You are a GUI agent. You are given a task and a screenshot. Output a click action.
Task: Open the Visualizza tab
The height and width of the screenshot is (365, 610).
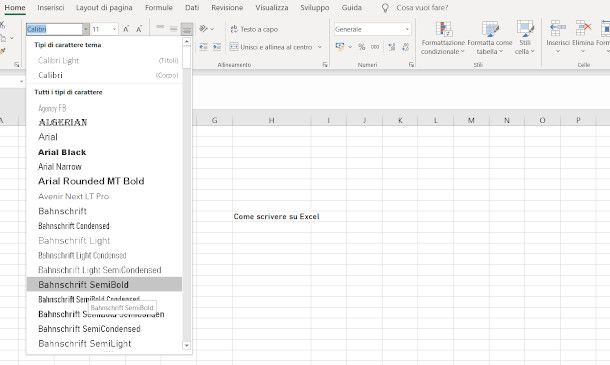pos(272,7)
